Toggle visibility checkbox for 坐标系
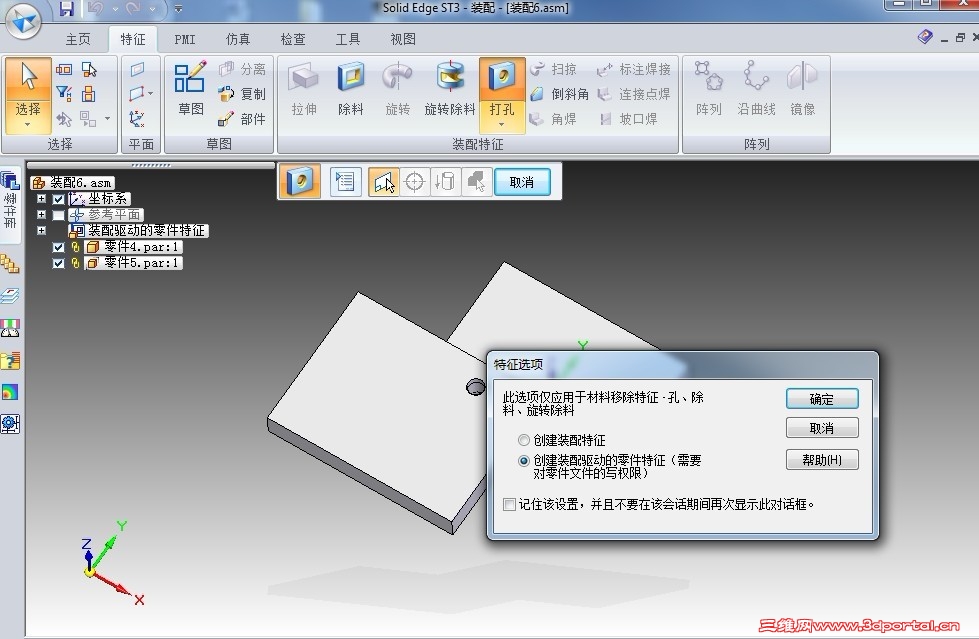Viewport: 979px width, 639px height. pyautogui.click(x=58, y=199)
